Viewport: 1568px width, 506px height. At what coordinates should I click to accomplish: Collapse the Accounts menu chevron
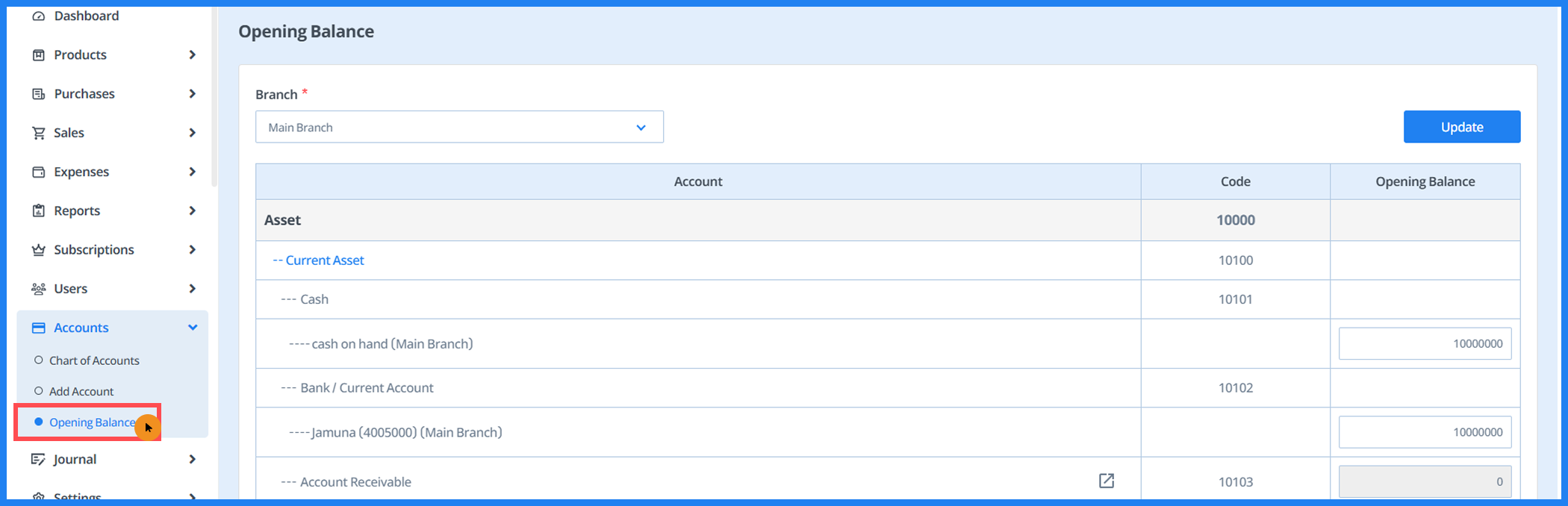(x=193, y=328)
